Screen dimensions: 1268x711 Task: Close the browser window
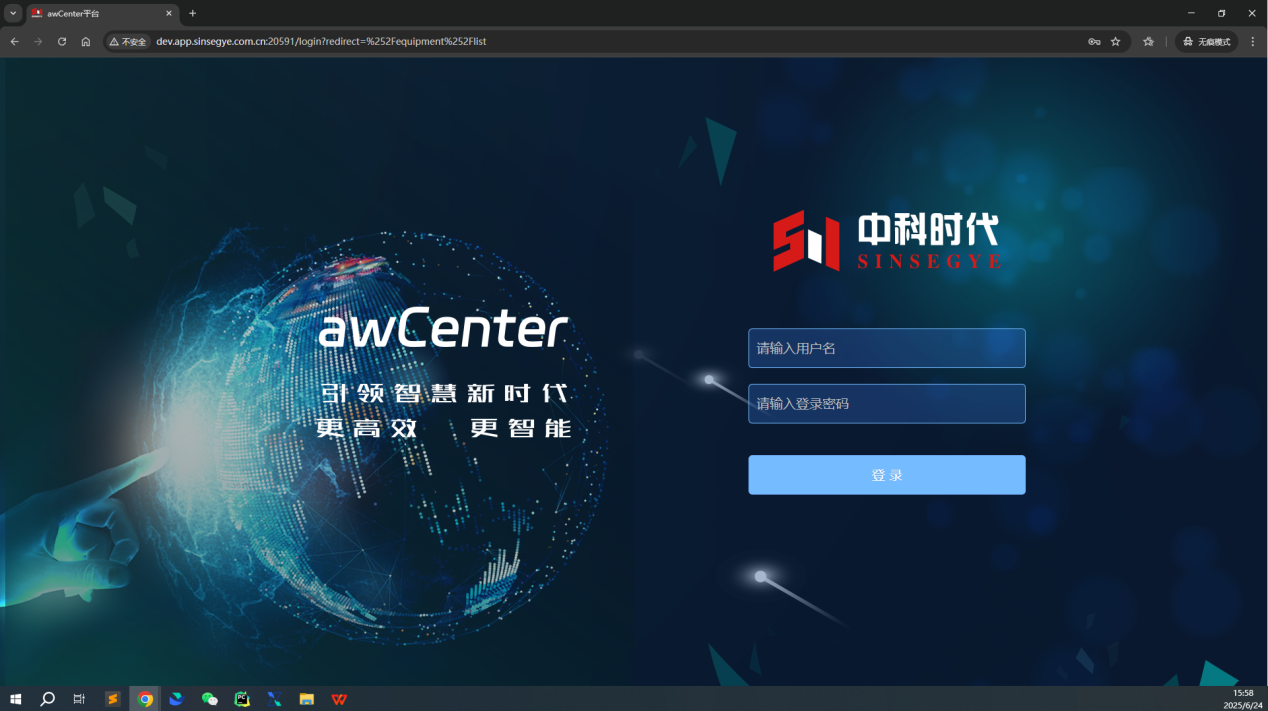1251,13
